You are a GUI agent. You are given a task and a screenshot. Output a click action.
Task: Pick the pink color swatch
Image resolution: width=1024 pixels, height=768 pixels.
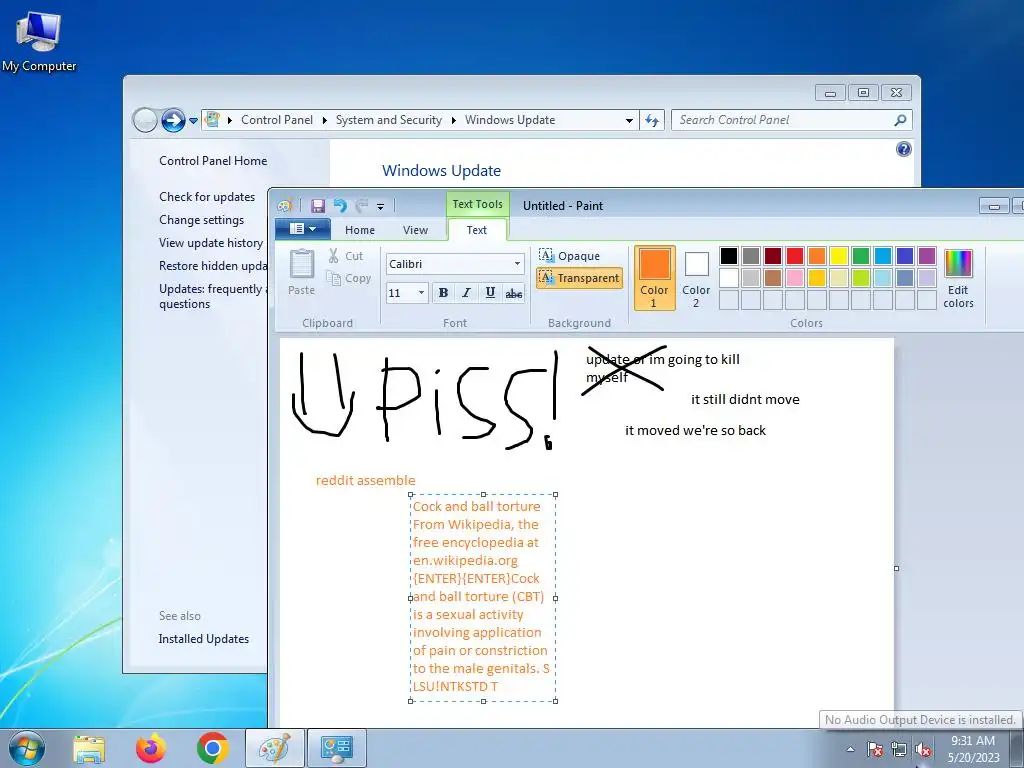tap(795, 278)
